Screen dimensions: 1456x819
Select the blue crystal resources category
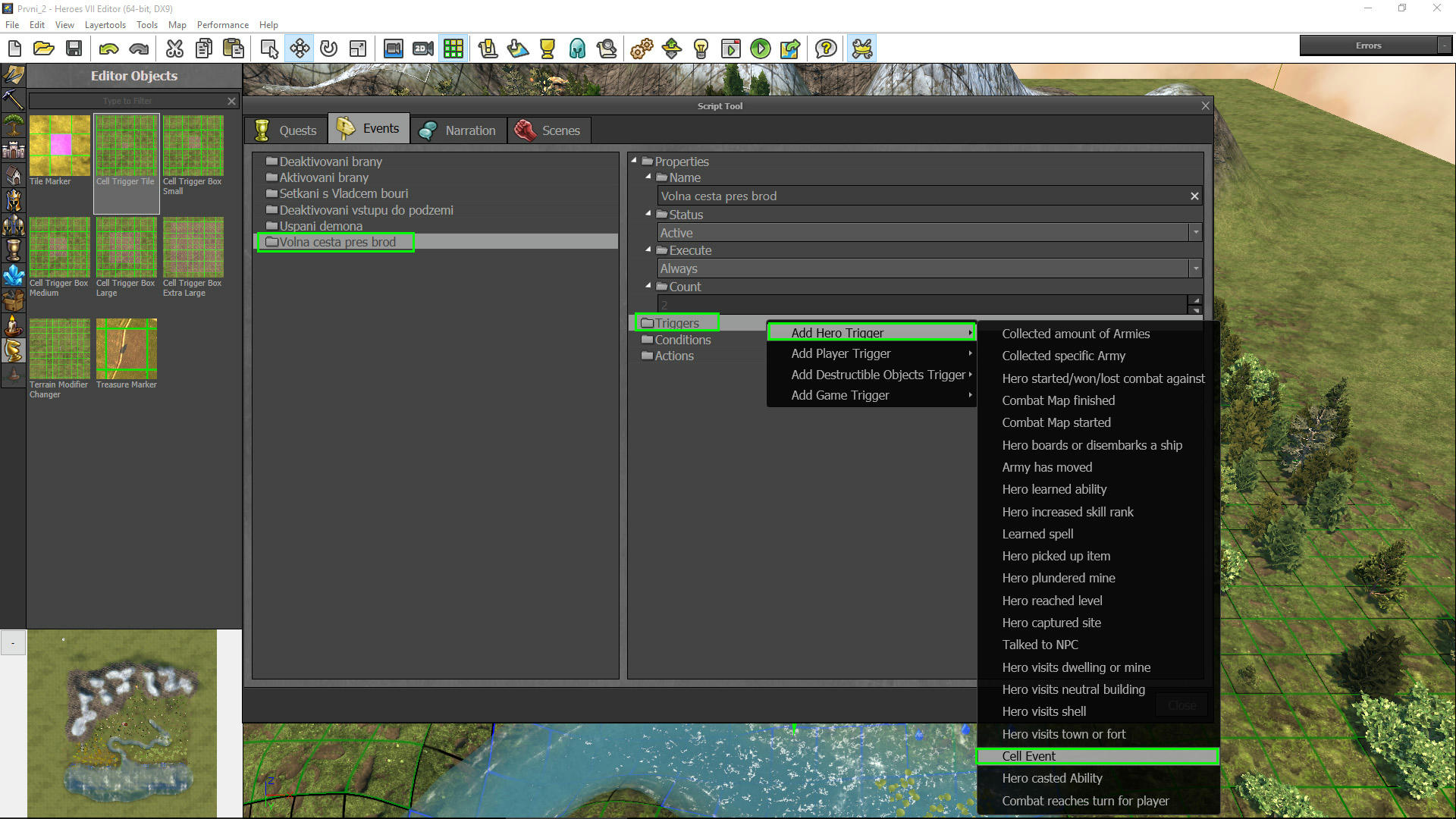coord(13,275)
